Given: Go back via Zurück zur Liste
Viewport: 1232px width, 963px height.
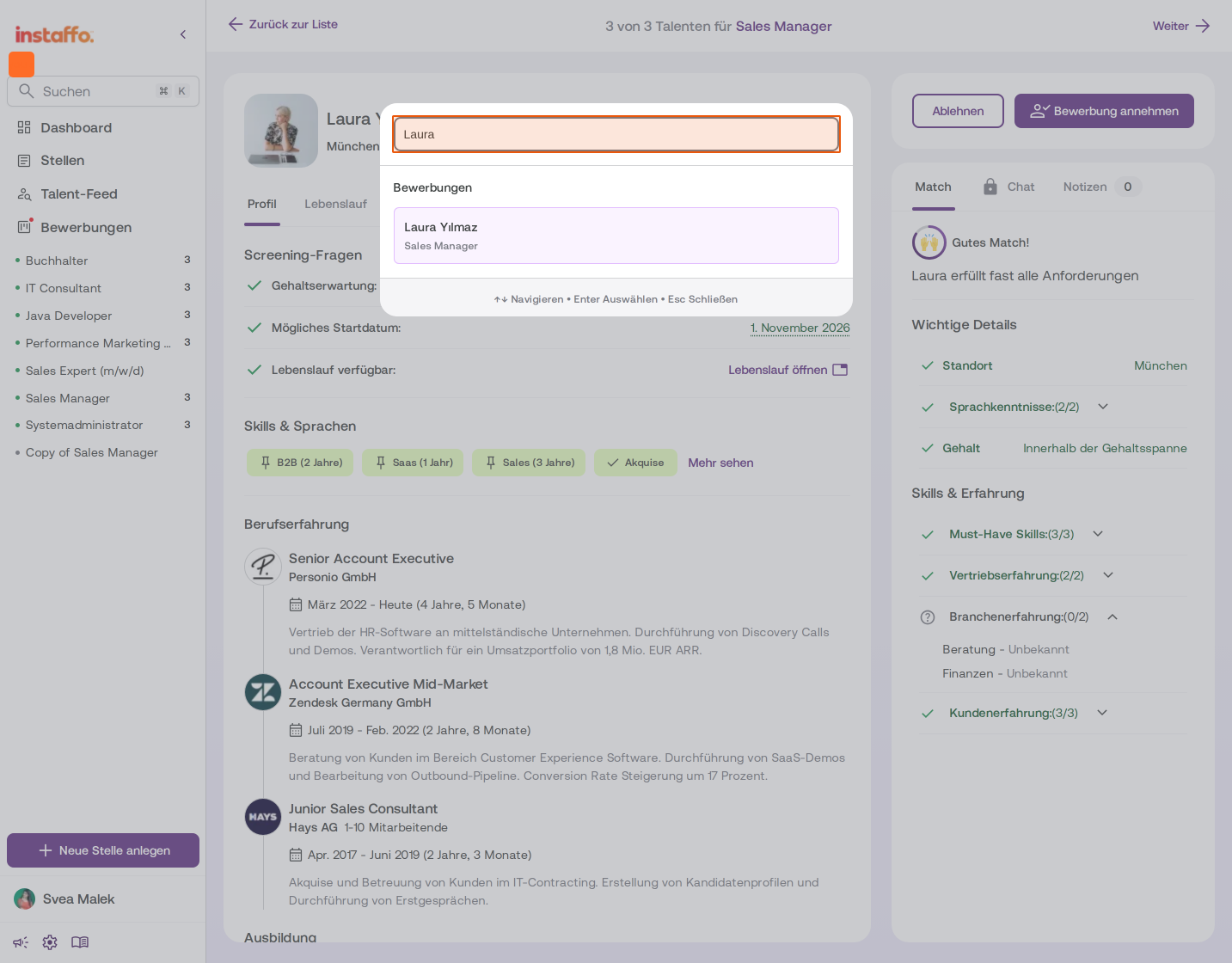Looking at the screenshot, I should tap(283, 25).
